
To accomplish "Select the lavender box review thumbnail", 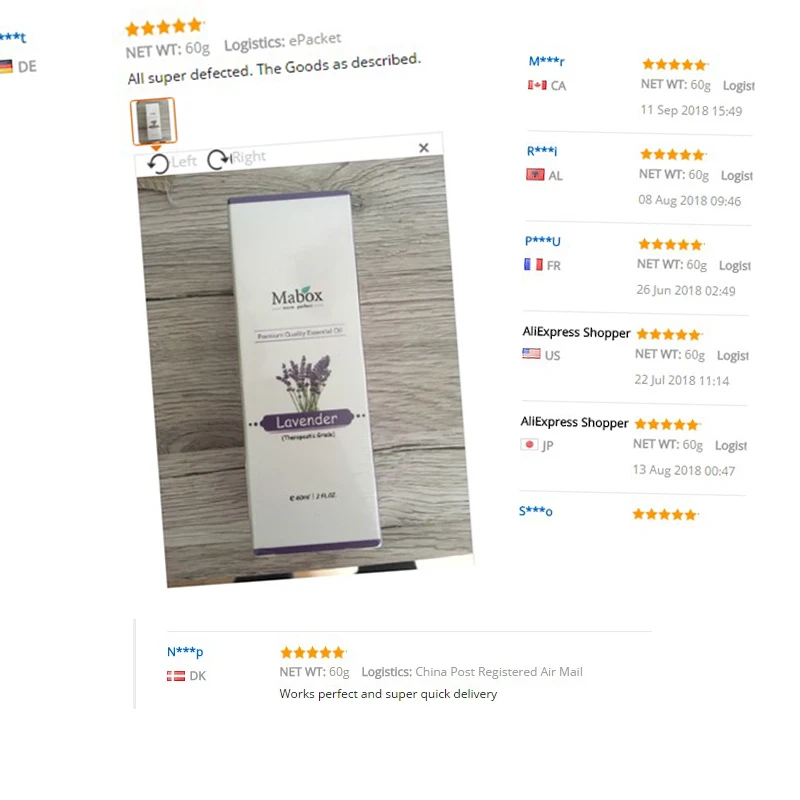I will (154, 121).
